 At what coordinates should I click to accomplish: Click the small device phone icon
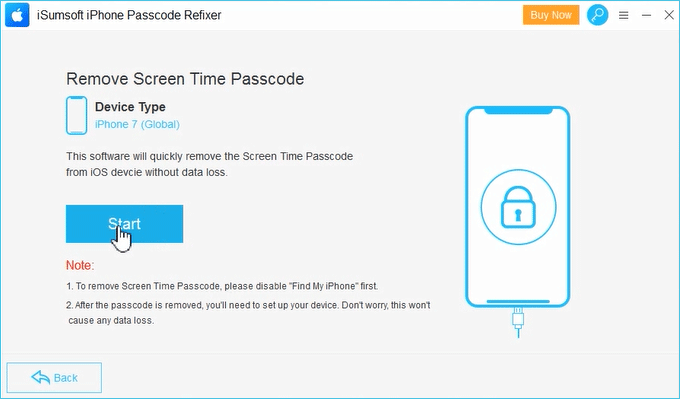[77, 115]
